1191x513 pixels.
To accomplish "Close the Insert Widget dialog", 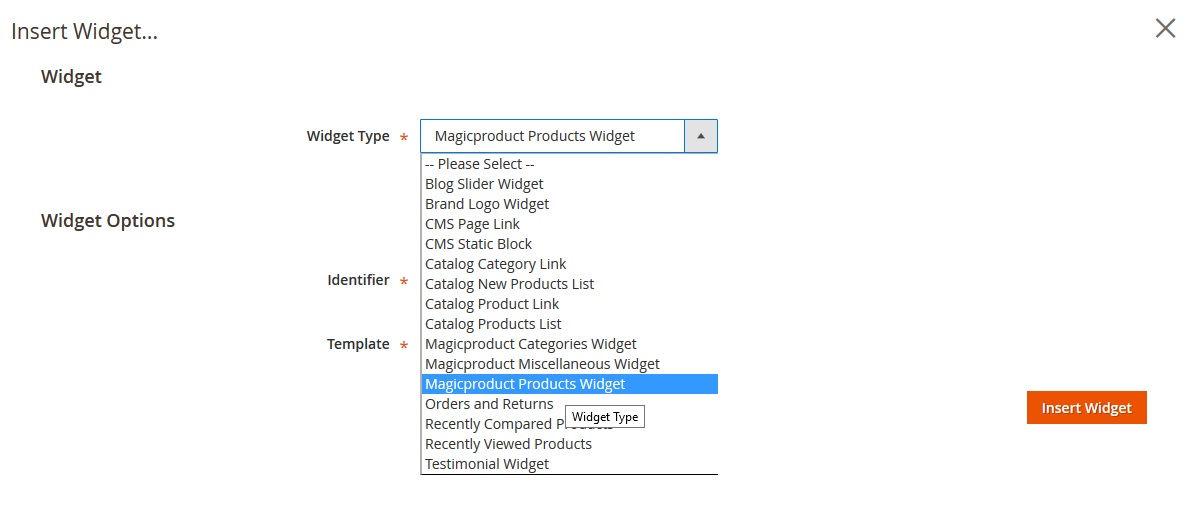I will pyautogui.click(x=1165, y=28).
